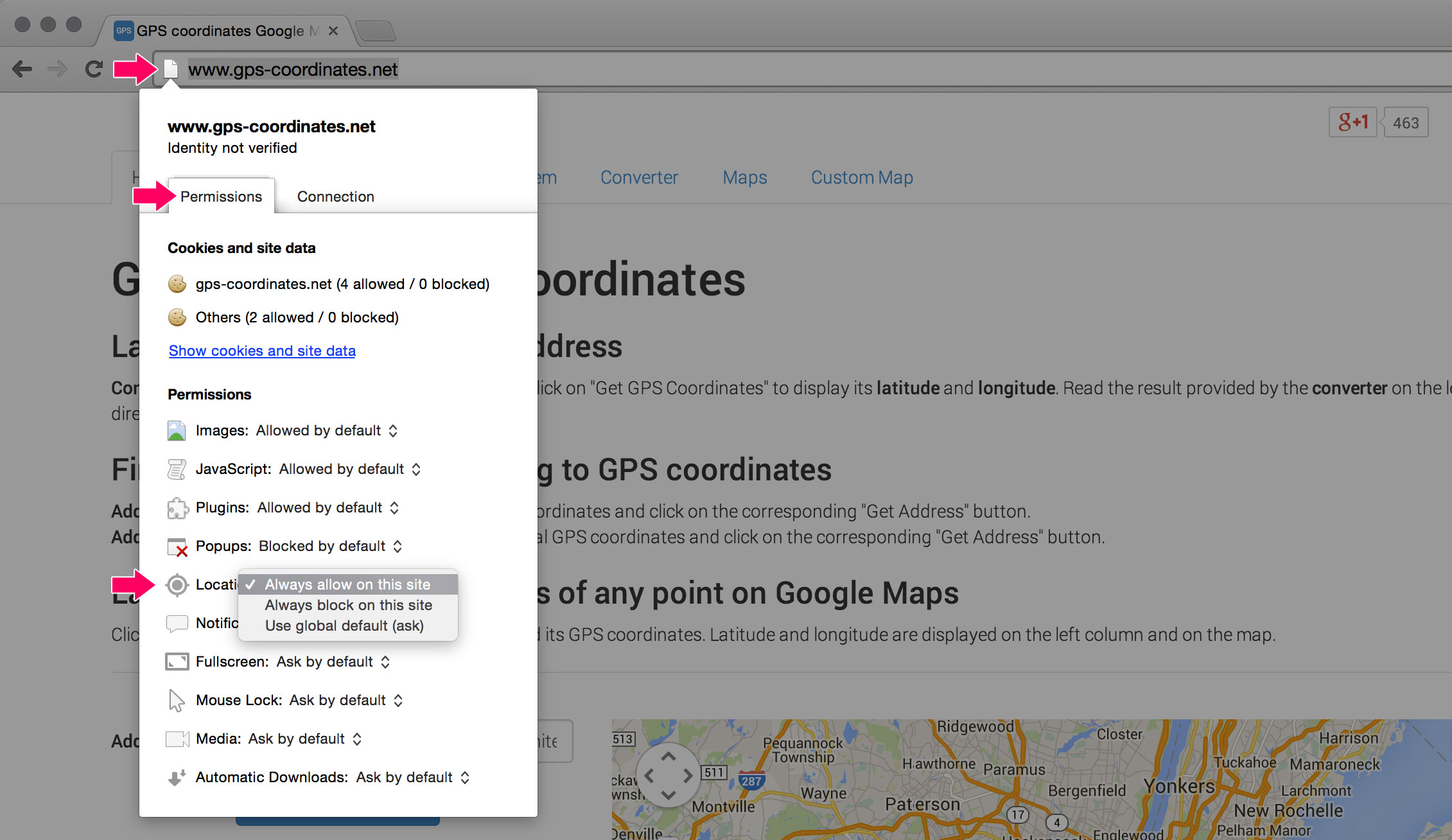1452x840 pixels.
Task: Click the GPS favicon on the tab
Action: tap(123, 30)
